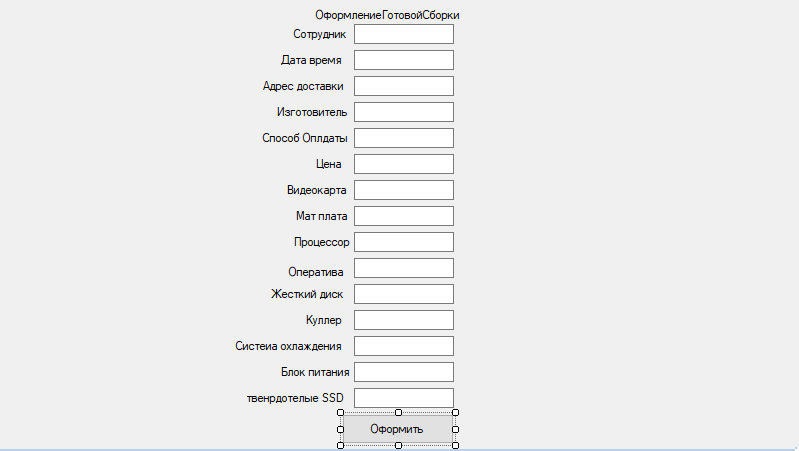Click the Адрес доставки input field
This screenshot has height=451, width=799.
click(404, 86)
